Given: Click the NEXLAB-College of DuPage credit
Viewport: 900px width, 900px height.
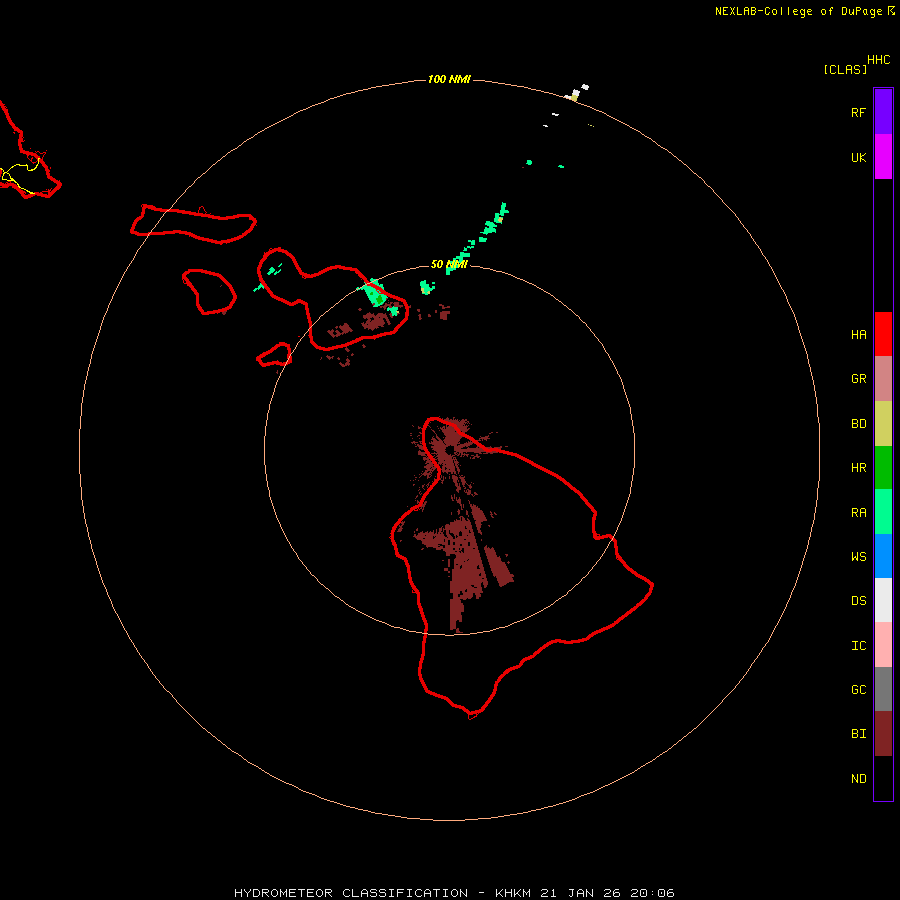Looking at the screenshot, I should tap(804, 11).
